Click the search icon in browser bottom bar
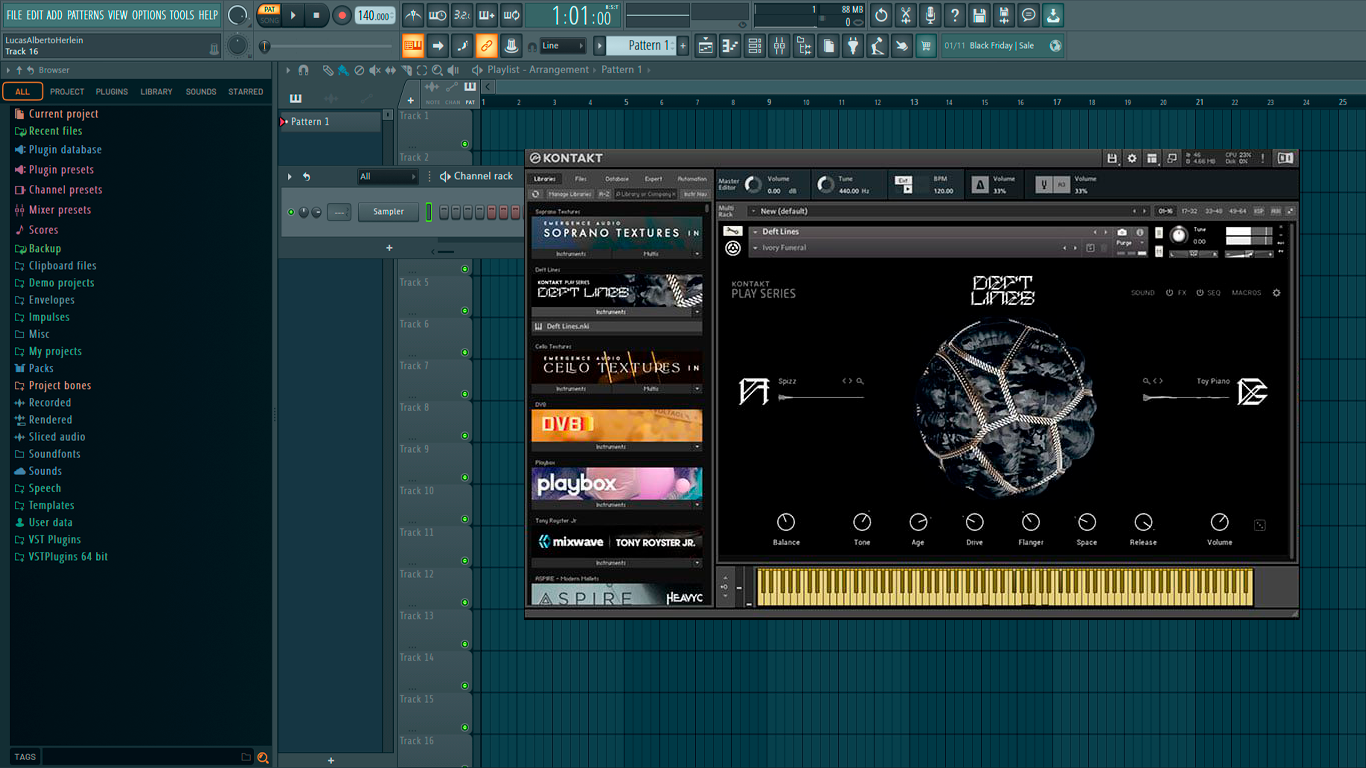 click(263, 757)
